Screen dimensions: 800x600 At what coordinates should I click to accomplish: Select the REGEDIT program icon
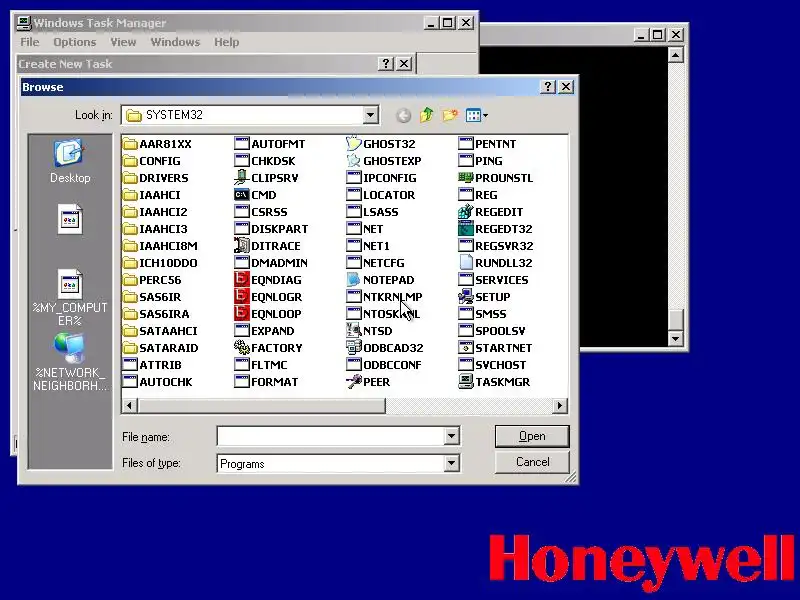pyautogui.click(x=465, y=212)
